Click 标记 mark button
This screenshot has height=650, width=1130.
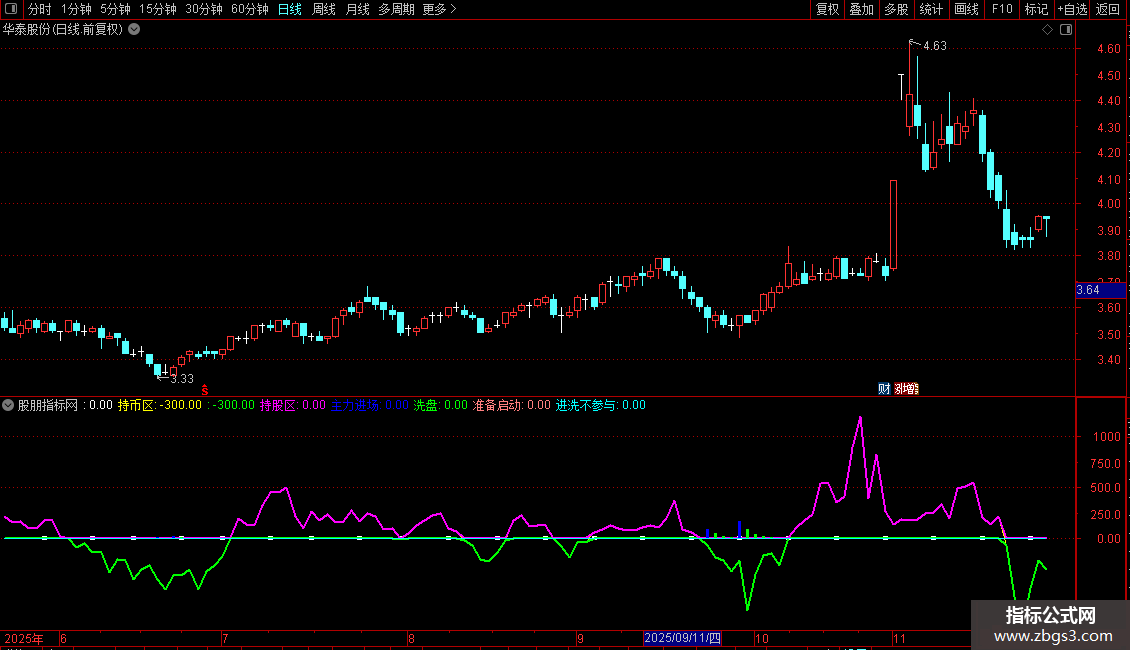pyautogui.click(x=1036, y=9)
